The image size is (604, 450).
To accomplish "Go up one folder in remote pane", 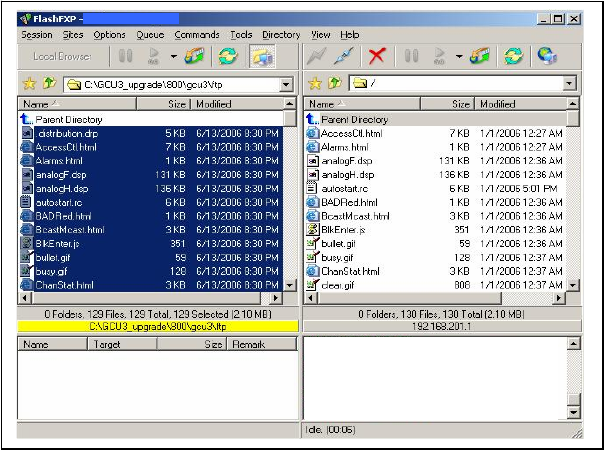I will point(335,83).
